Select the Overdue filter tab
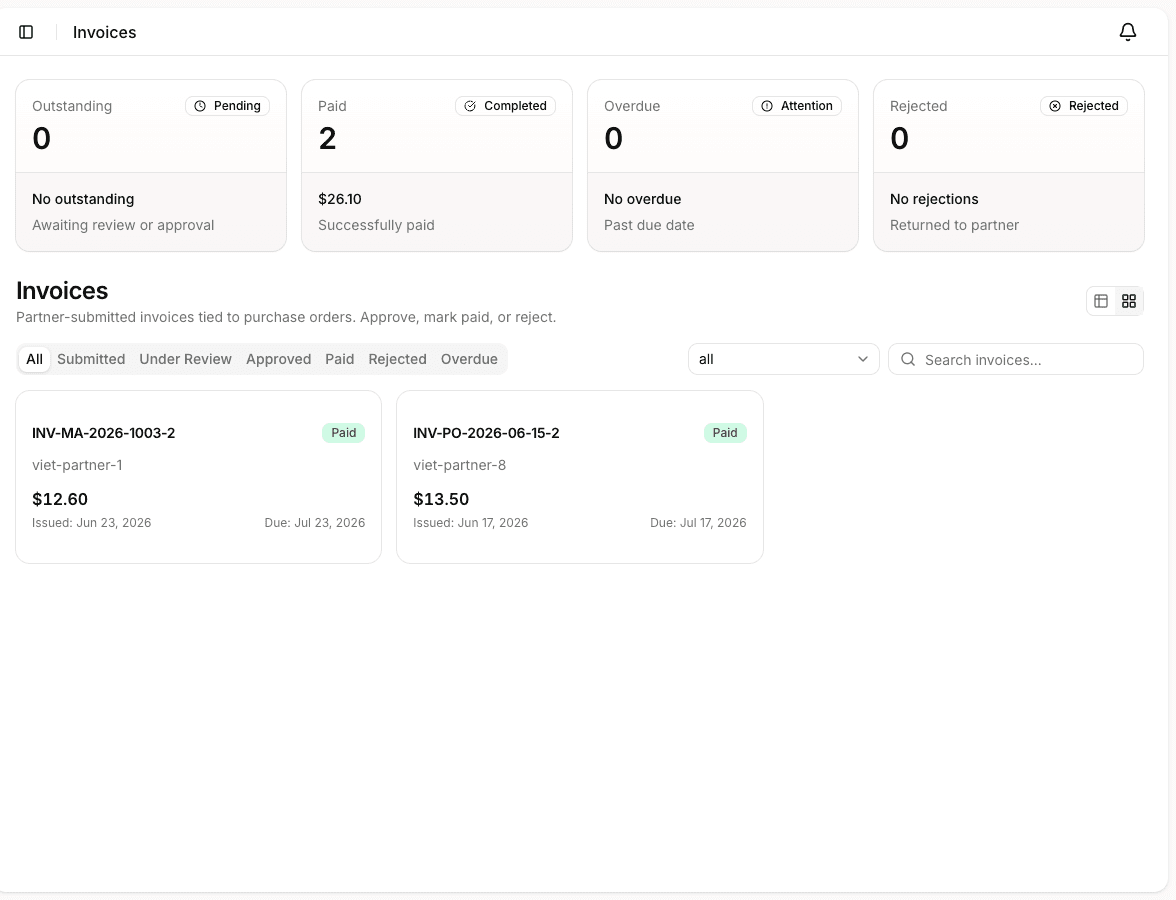 tap(470, 359)
